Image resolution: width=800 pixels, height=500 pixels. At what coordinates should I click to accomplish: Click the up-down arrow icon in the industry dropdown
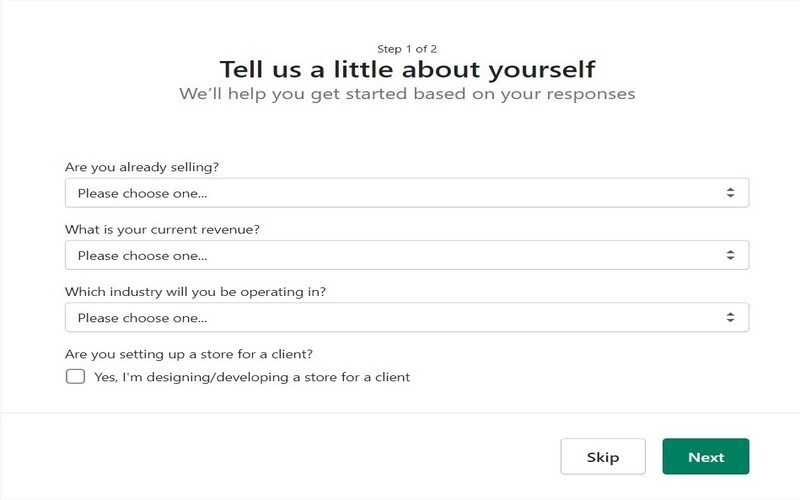click(x=730, y=317)
